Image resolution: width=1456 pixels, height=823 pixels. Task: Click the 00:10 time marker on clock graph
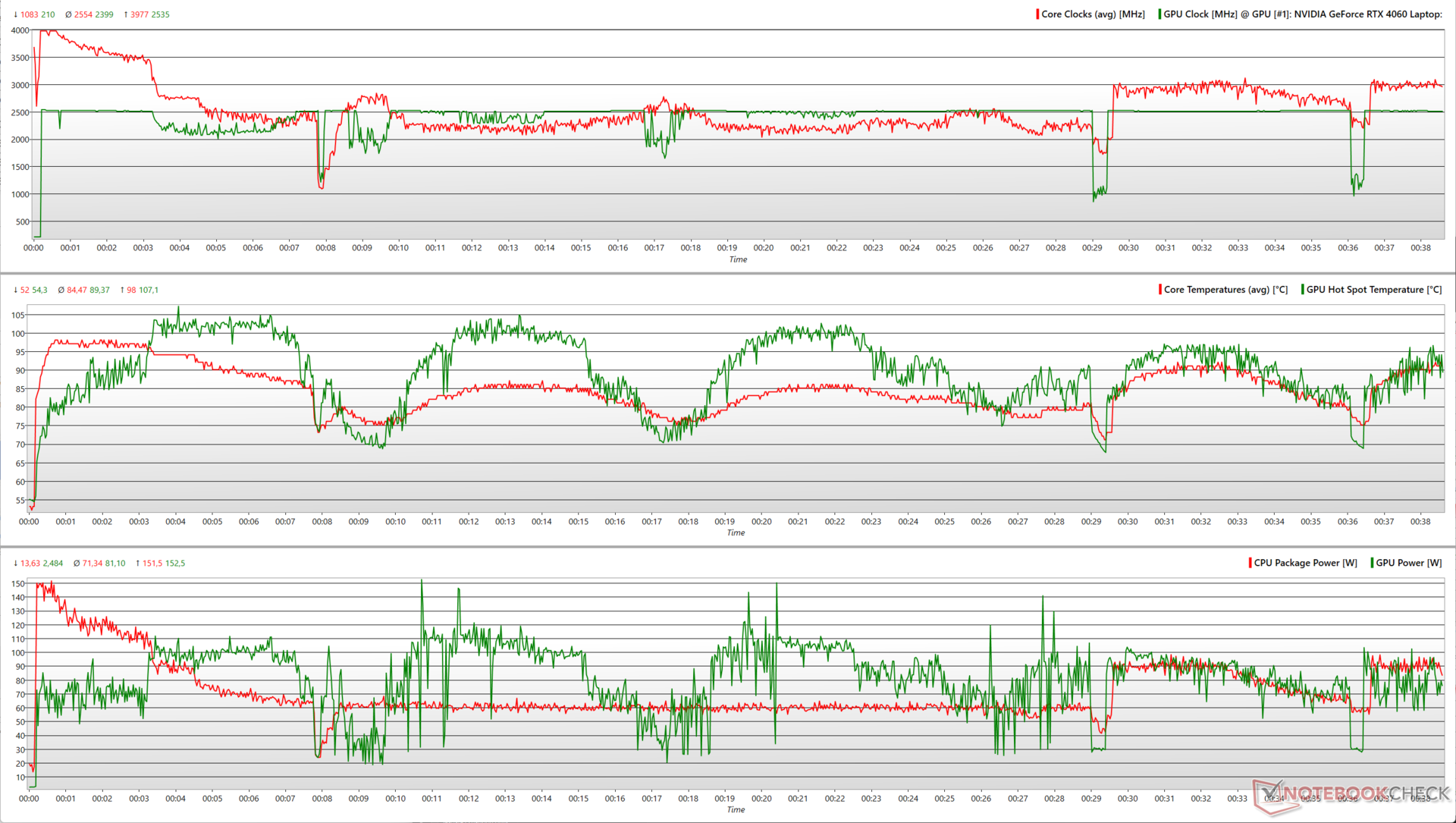[x=398, y=248]
